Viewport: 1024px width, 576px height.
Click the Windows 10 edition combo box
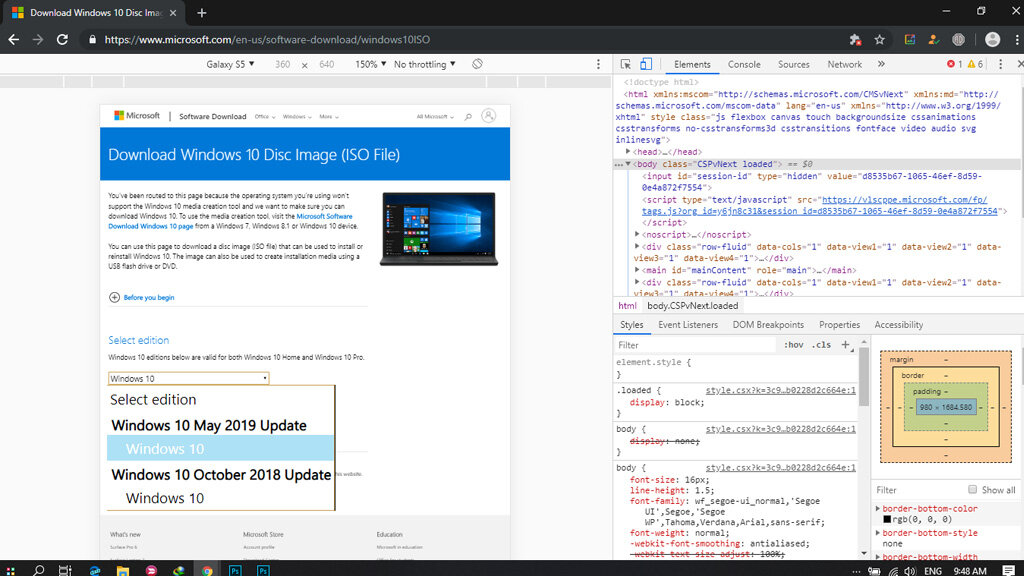tap(188, 378)
